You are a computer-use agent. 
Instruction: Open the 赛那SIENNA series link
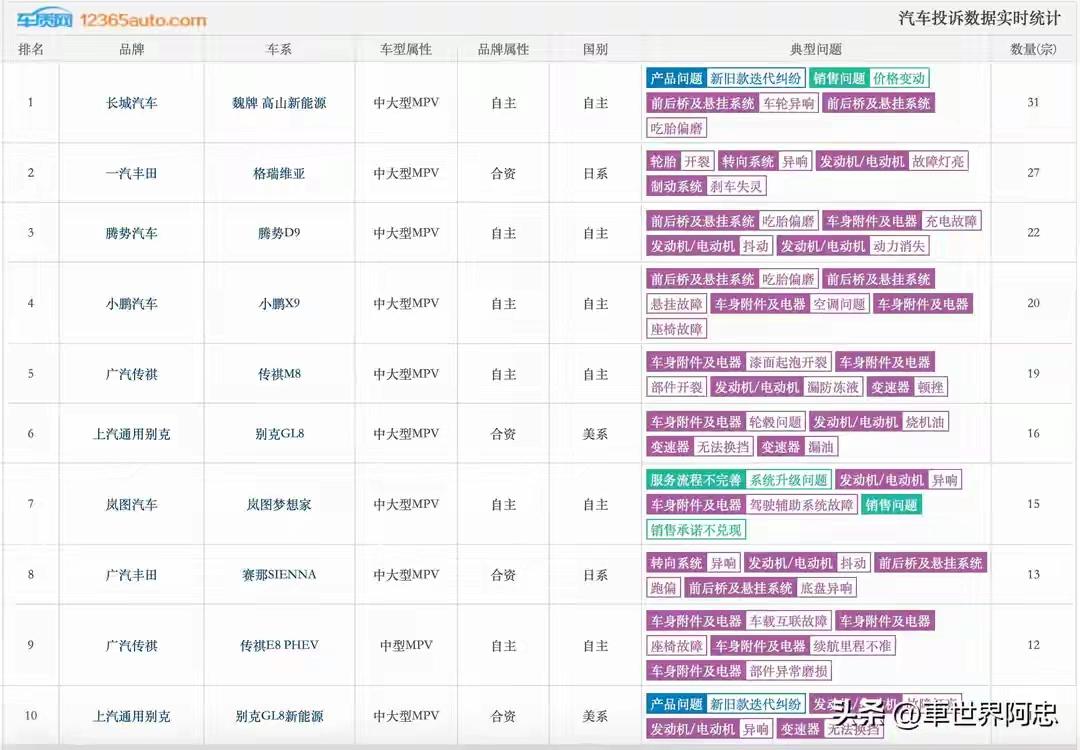point(279,574)
